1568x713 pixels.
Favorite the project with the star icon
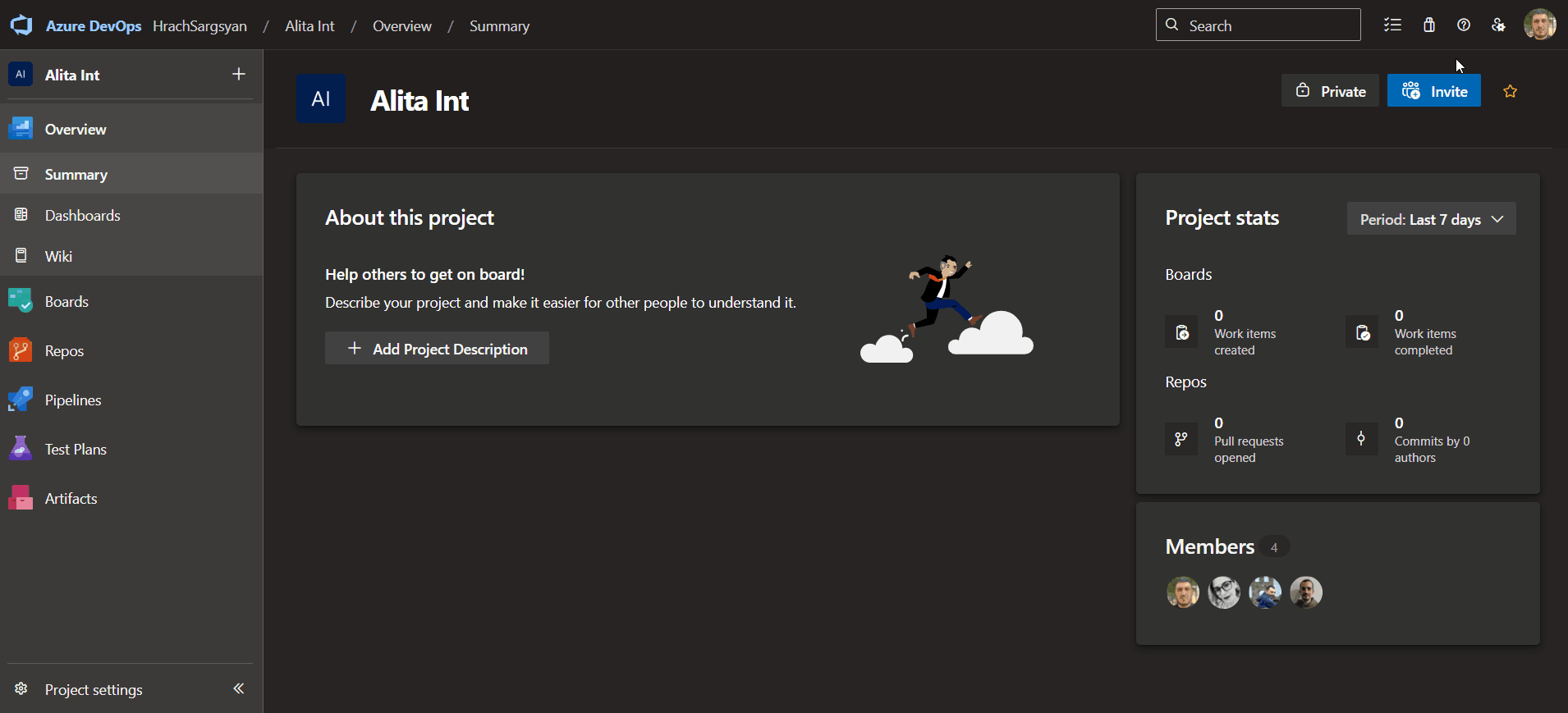pos(1510,91)
